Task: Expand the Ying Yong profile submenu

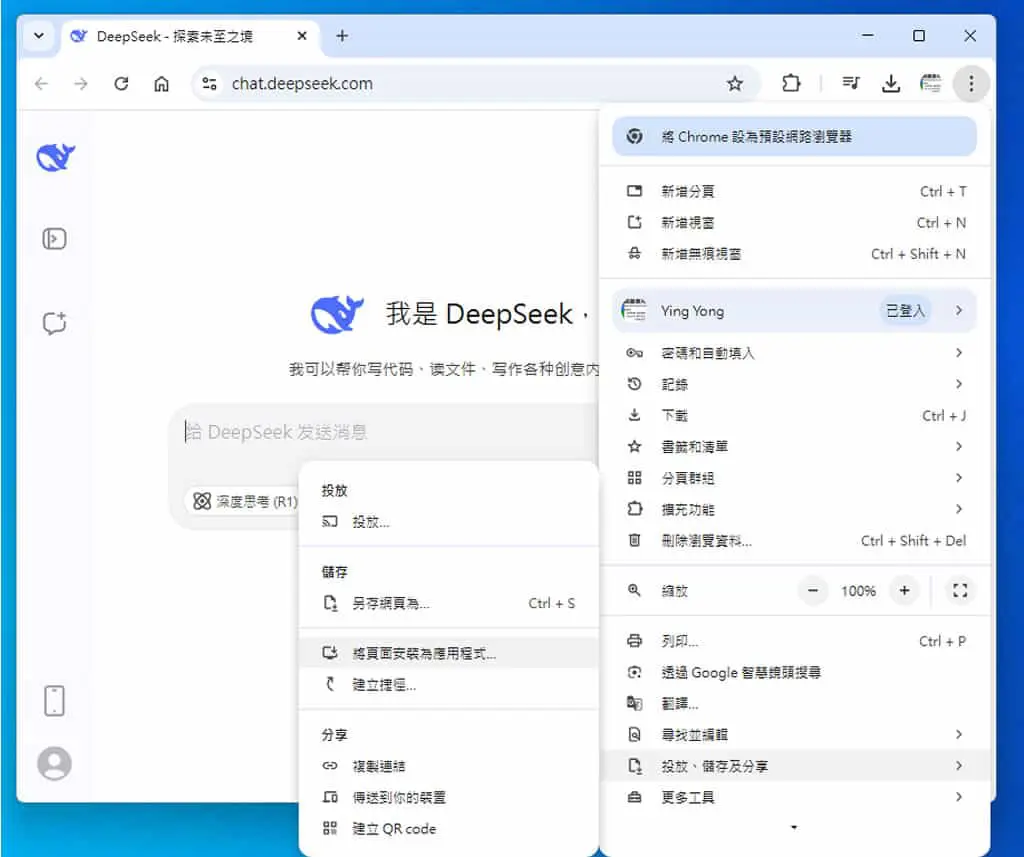Action: click(x=794, y=311)
